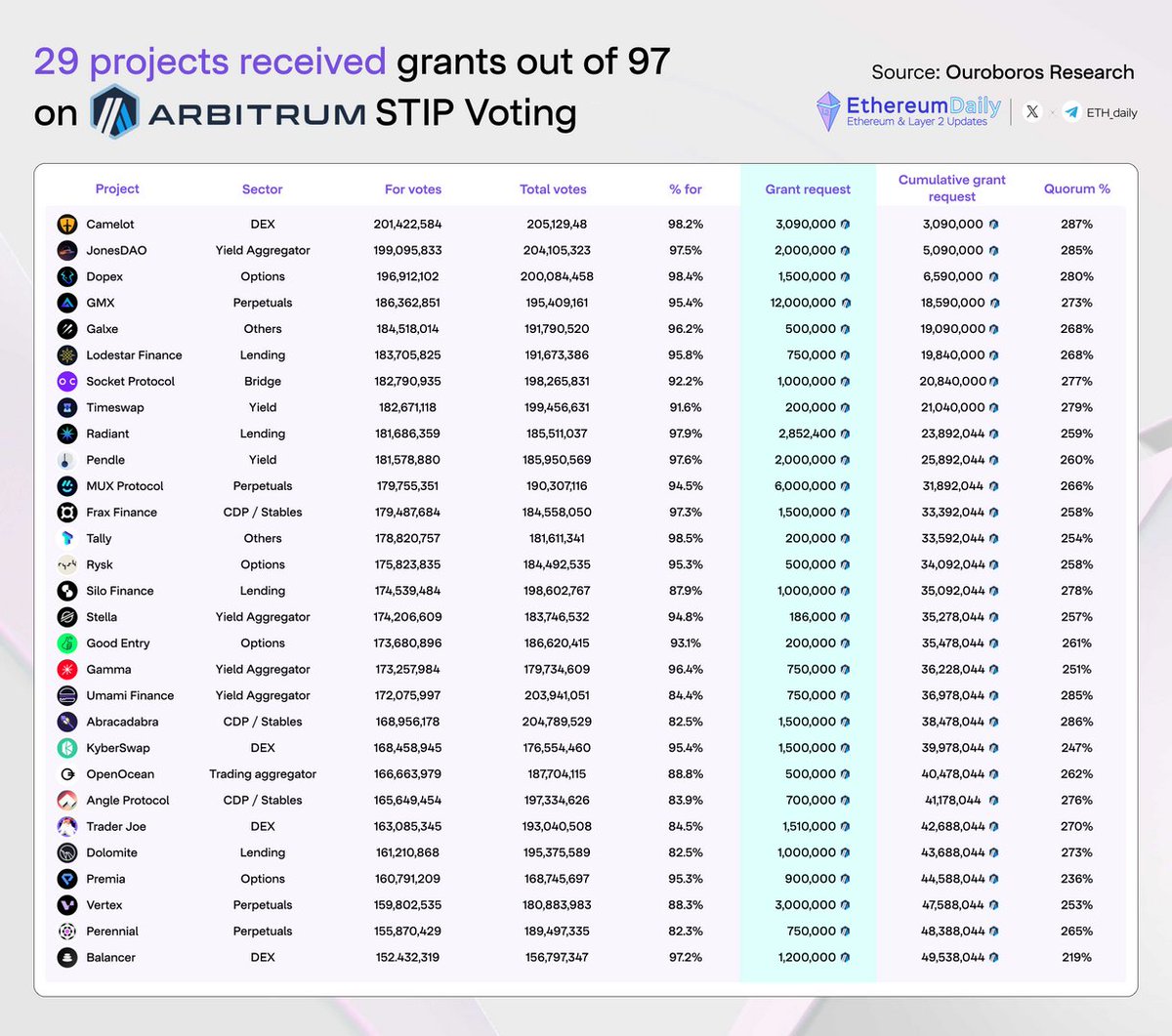This screenshot has width=1172, height=1036.
Task: Click the Gamma logo icon
Action: (x=66, y=670)
